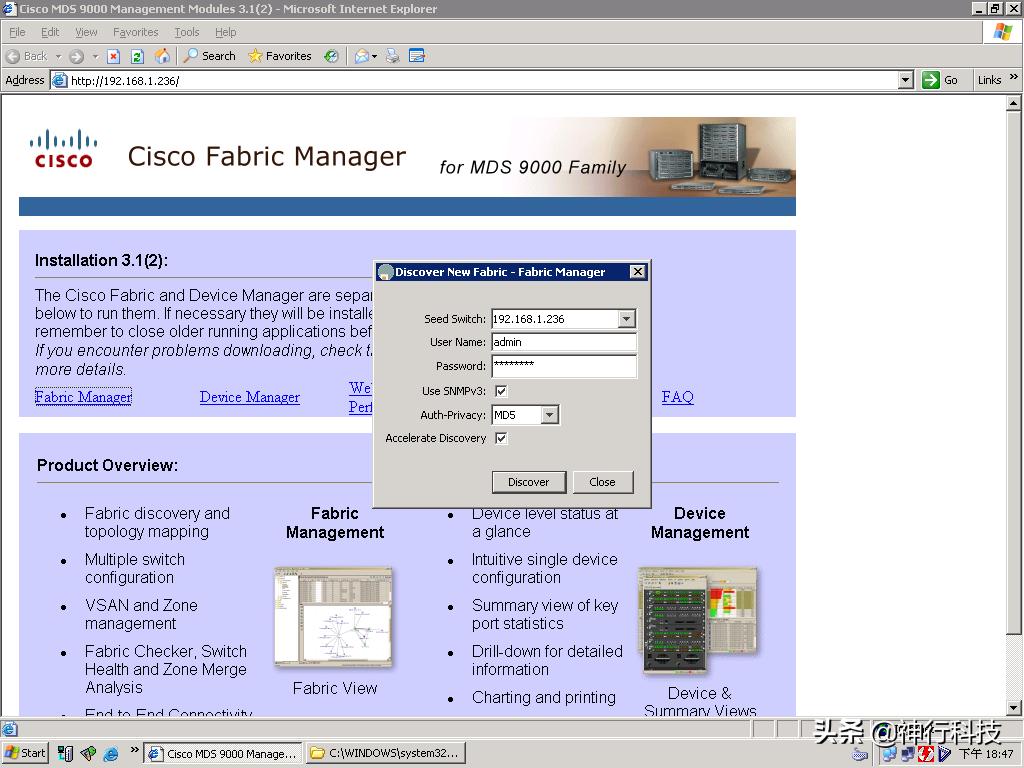Open the Seed Switch dropdown list
This screenshot has height=768, width=1024.
tap(629, 319)
